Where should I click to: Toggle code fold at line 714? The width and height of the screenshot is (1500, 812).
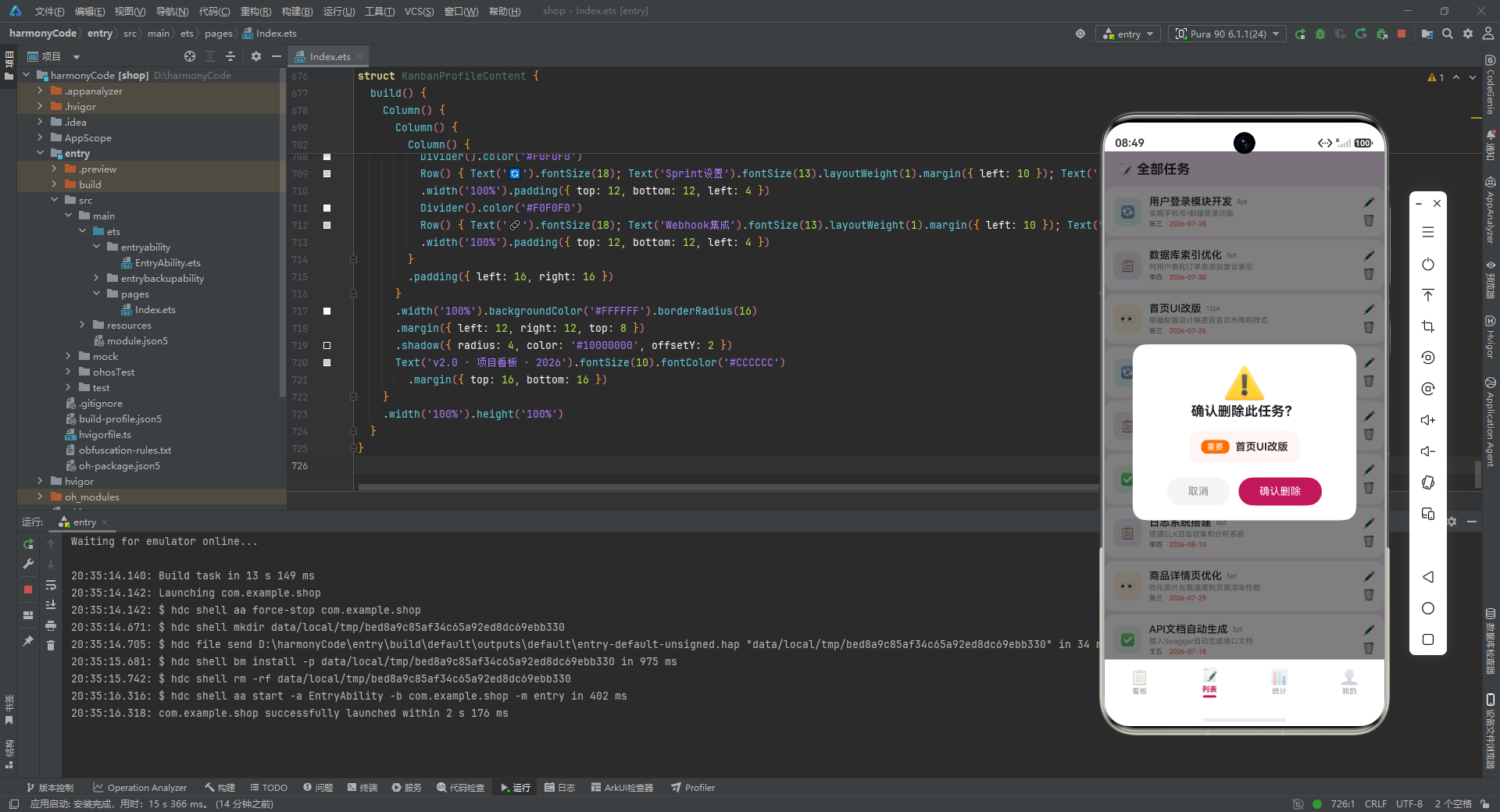353,259
